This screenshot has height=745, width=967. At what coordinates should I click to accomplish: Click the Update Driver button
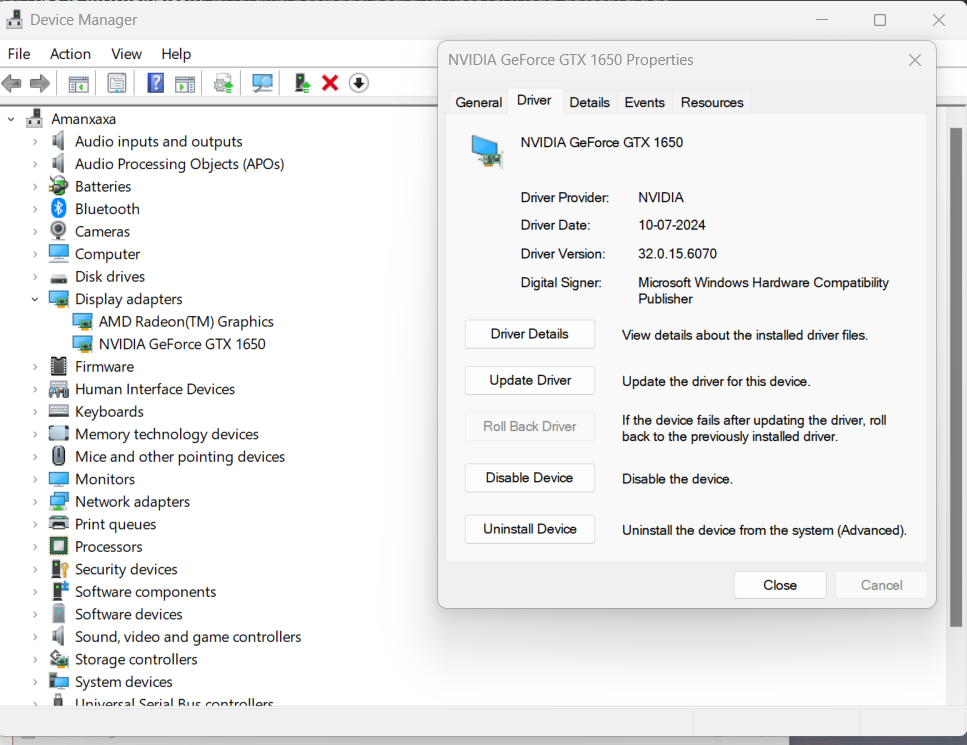tap(529, 380)
